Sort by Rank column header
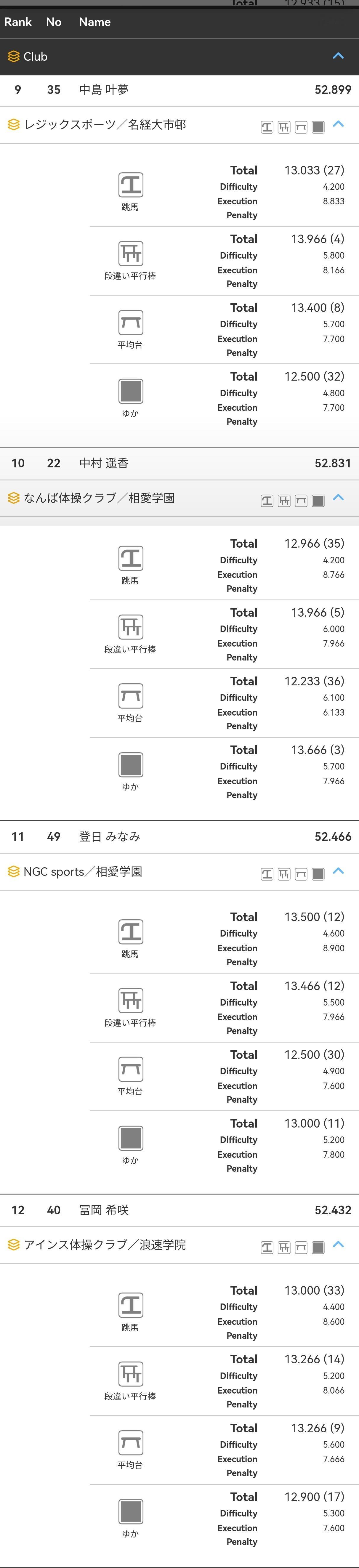Screen dimensions: 359x1568 pyautogui.click(x=18, y=22)
